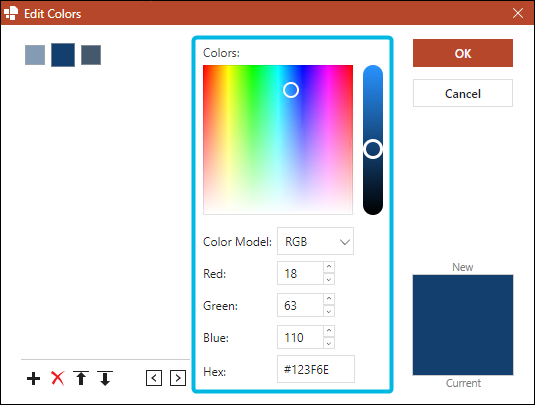Add a new color with the plus icon
Screen dimensions: 535x405
(33, 379)
